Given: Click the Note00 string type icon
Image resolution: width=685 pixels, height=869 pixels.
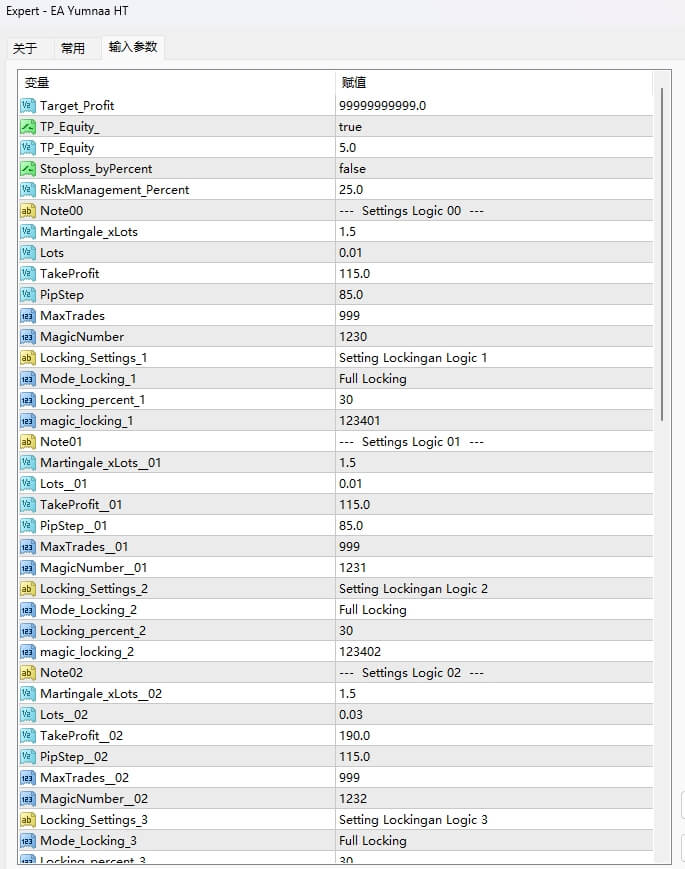Looking at the screenshot, I should coord(28,211).
